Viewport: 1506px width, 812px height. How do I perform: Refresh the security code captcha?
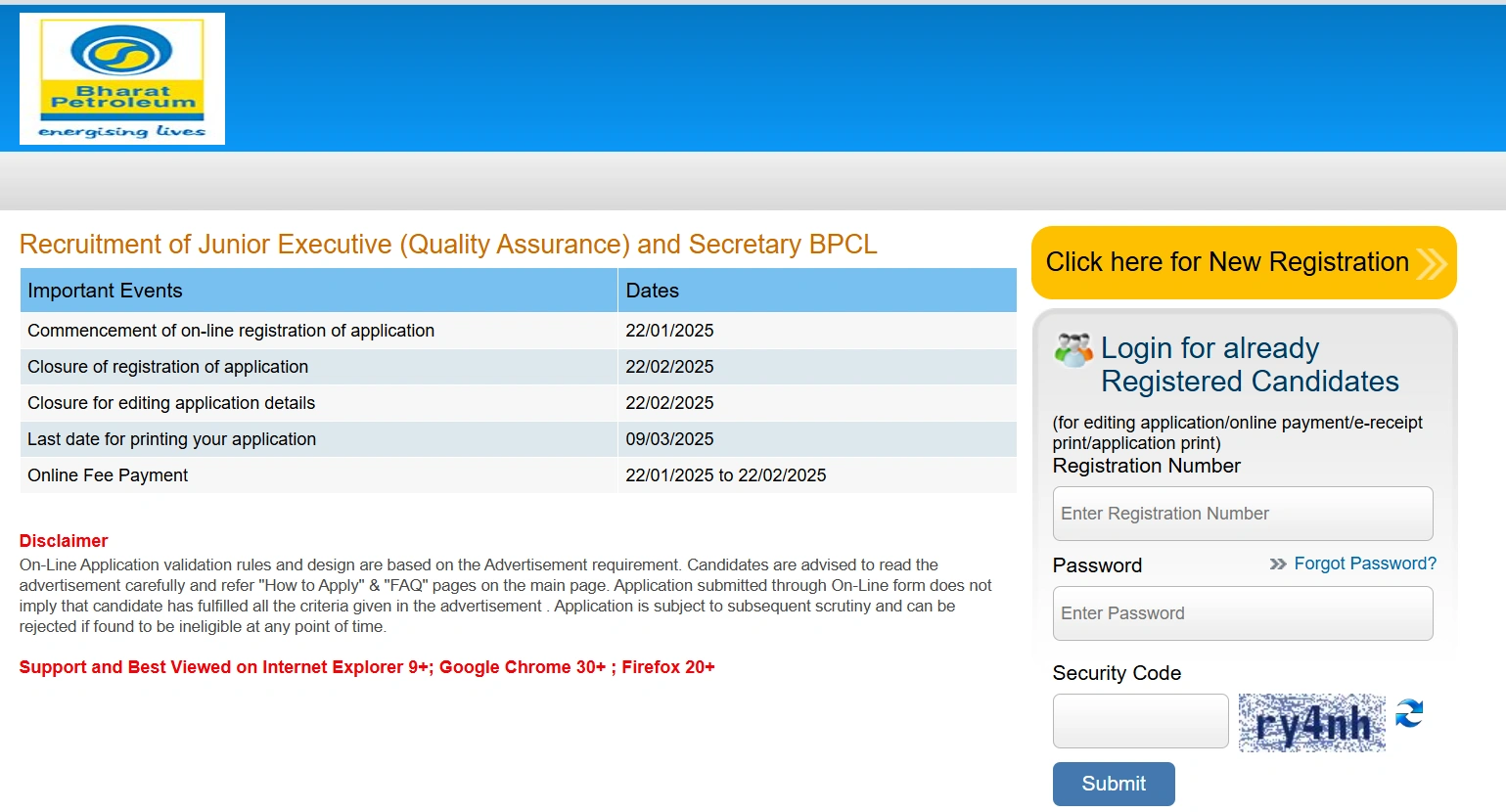coord(1409,713)
